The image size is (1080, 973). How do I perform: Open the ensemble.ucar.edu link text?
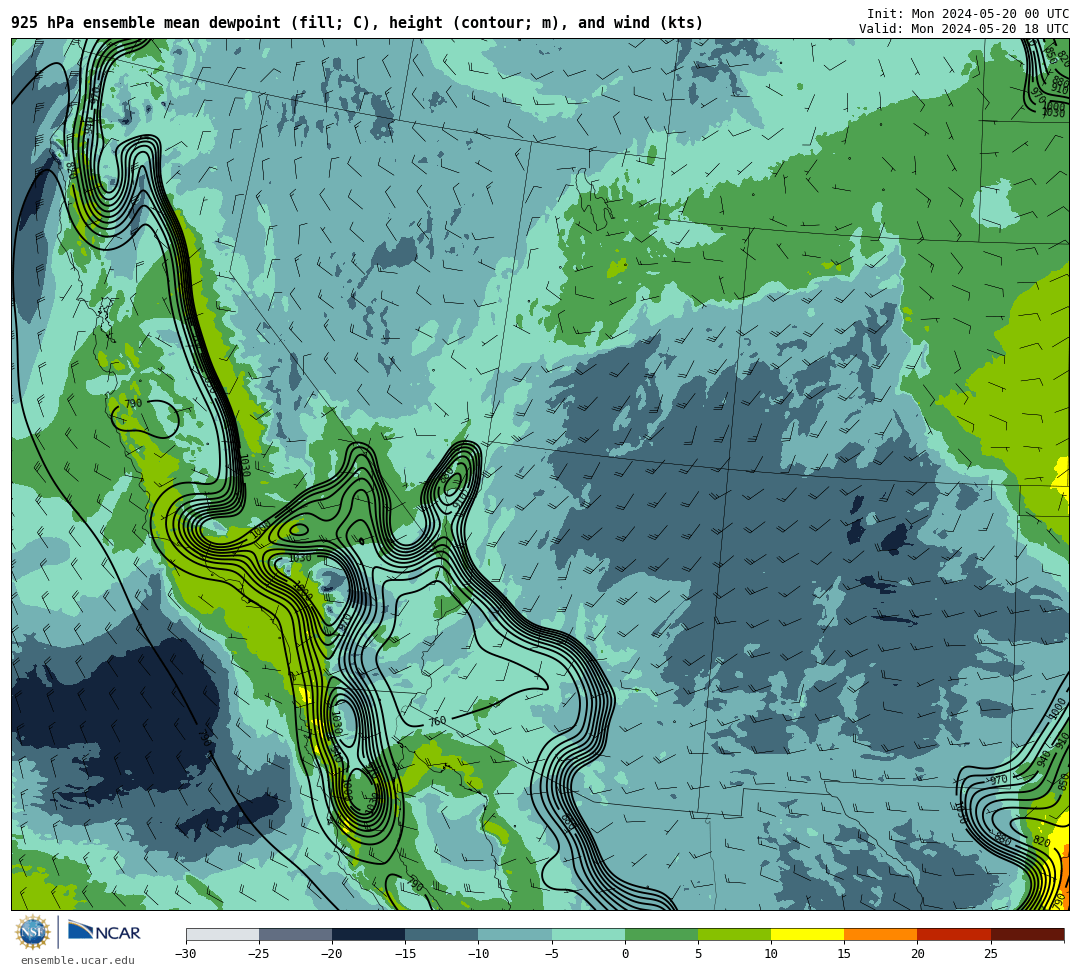(77, 960)
